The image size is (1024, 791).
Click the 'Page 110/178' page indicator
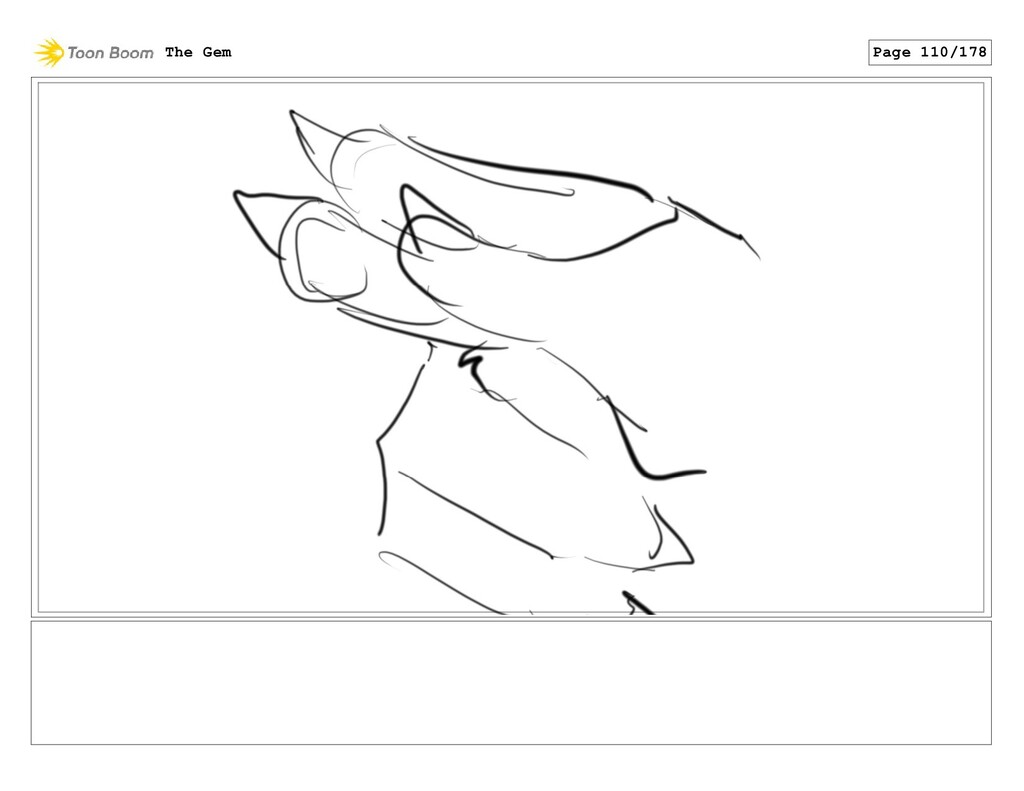(x=929, y=52)
